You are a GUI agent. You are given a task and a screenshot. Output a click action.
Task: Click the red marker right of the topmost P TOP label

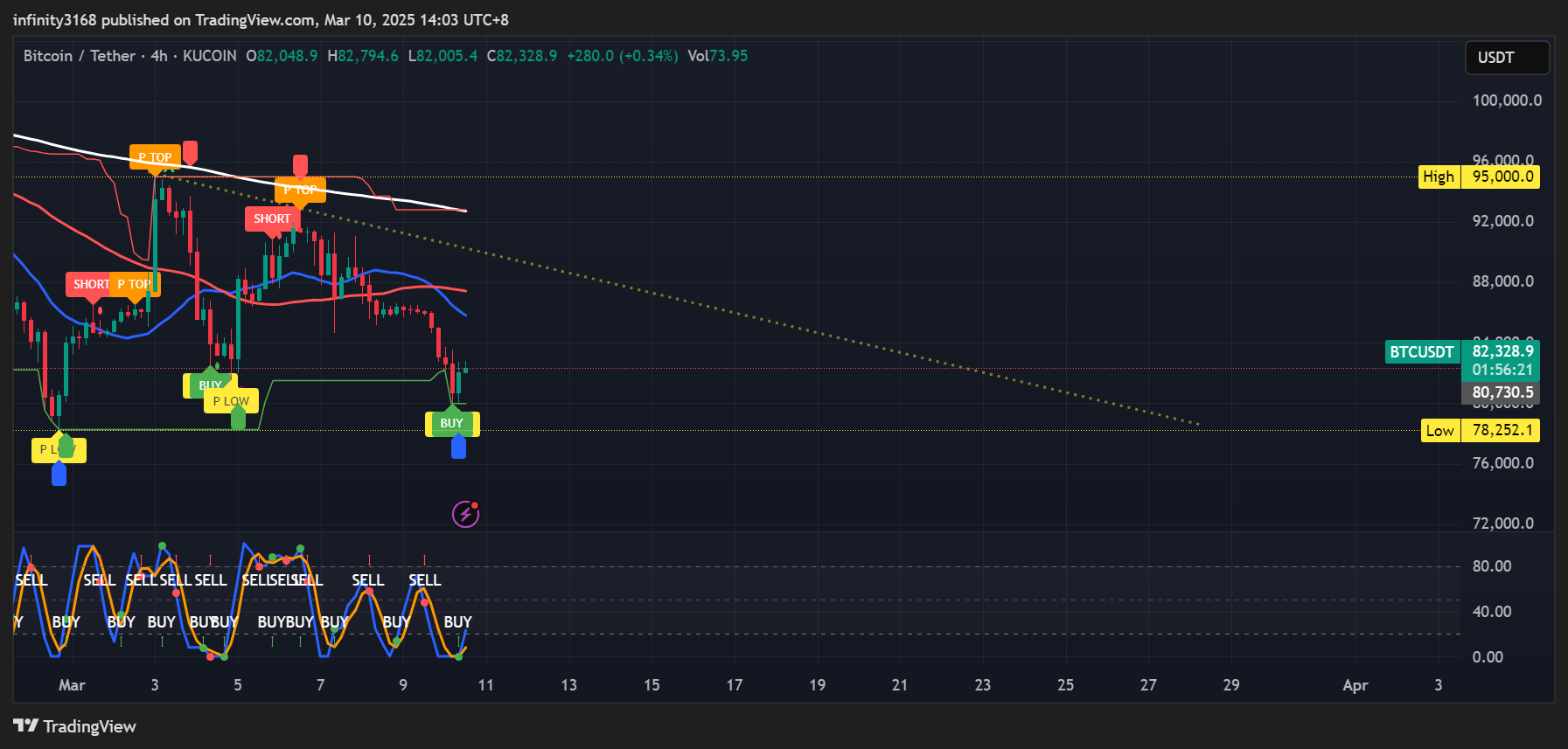tap(190, 152)
